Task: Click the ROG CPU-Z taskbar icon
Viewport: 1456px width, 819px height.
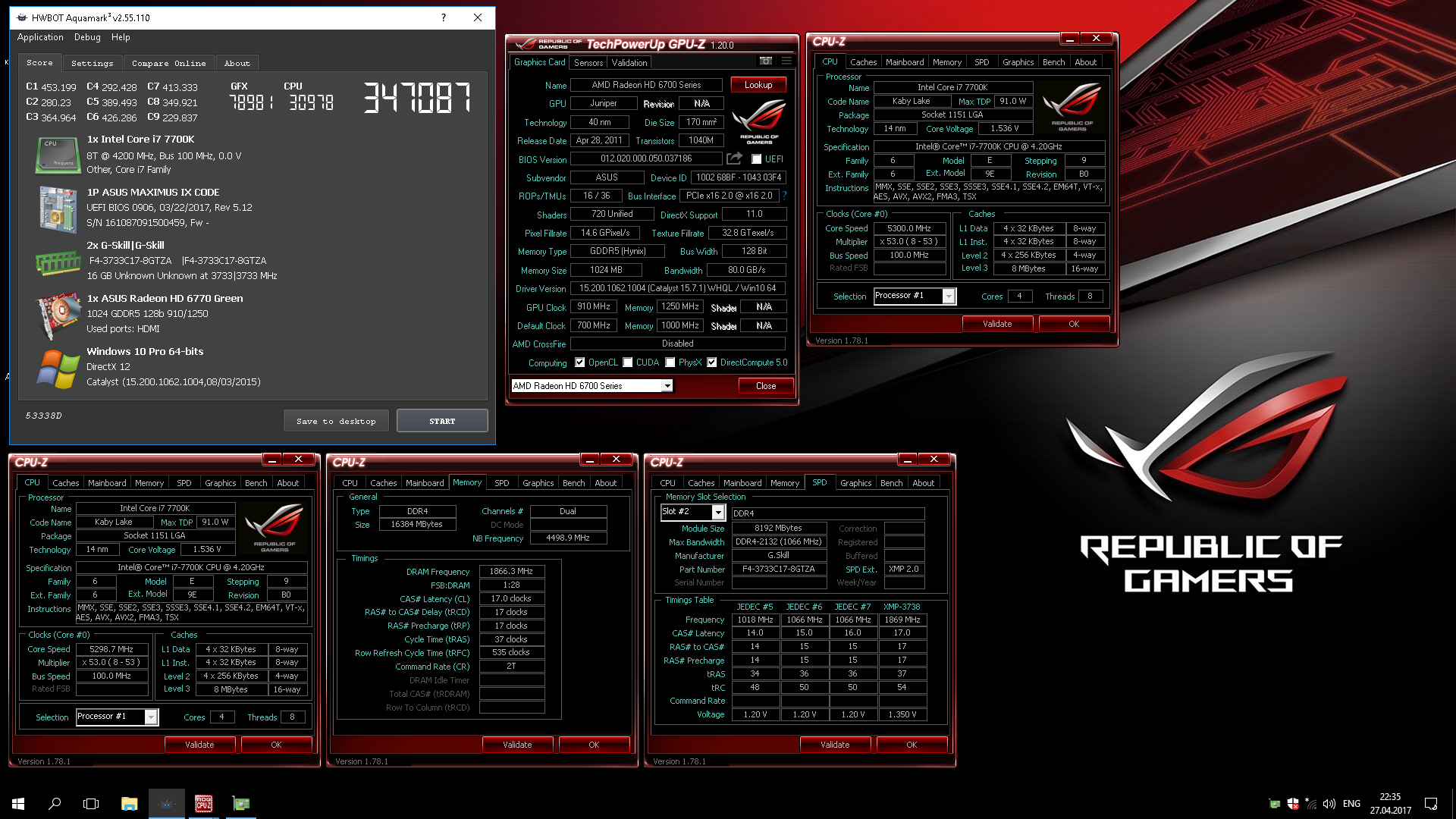Action: (203, 803)
